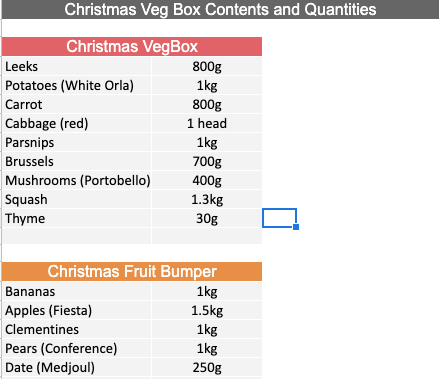Select the 250g quantity for Date (Medjoul)
Screen dimensions: 440x379
207,367
